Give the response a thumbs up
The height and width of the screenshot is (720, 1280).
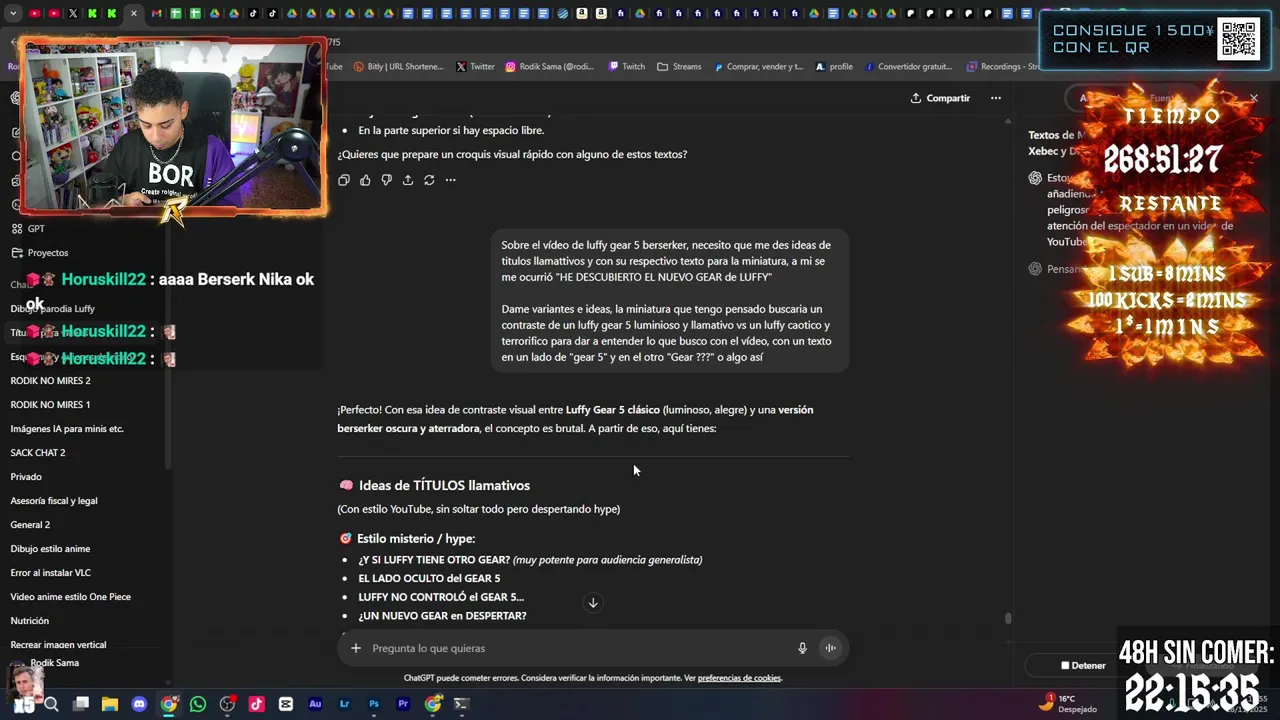(365, 180)
